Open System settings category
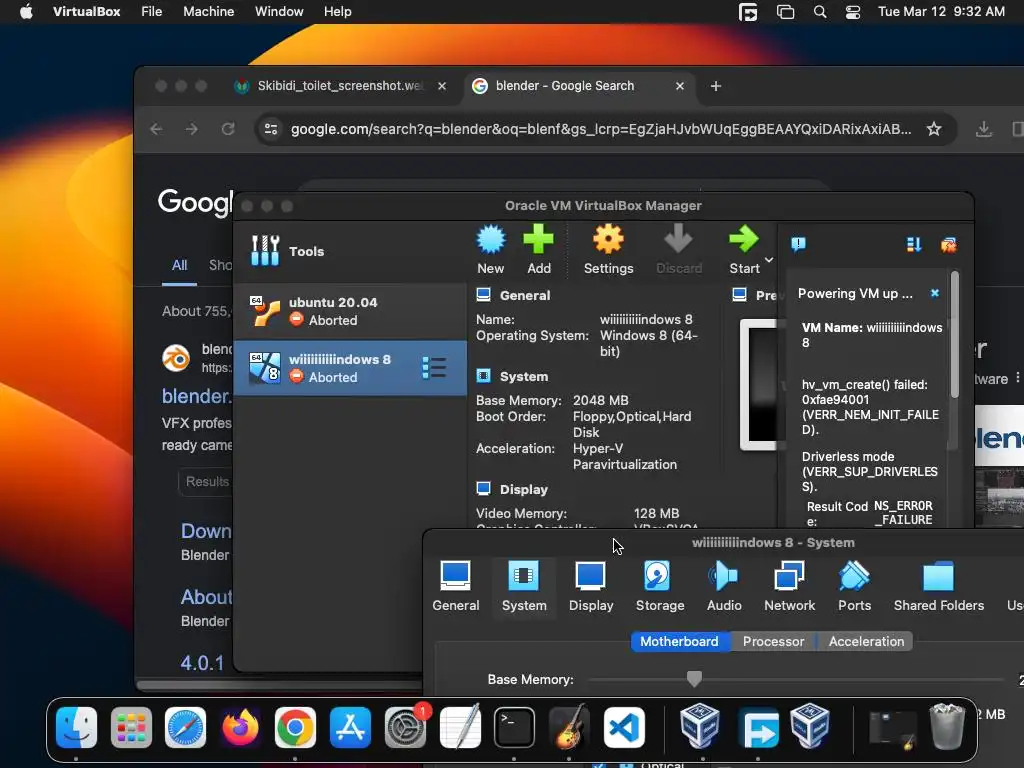The width and height of the screenshot is (1024, 768). (x=524, y=586)
